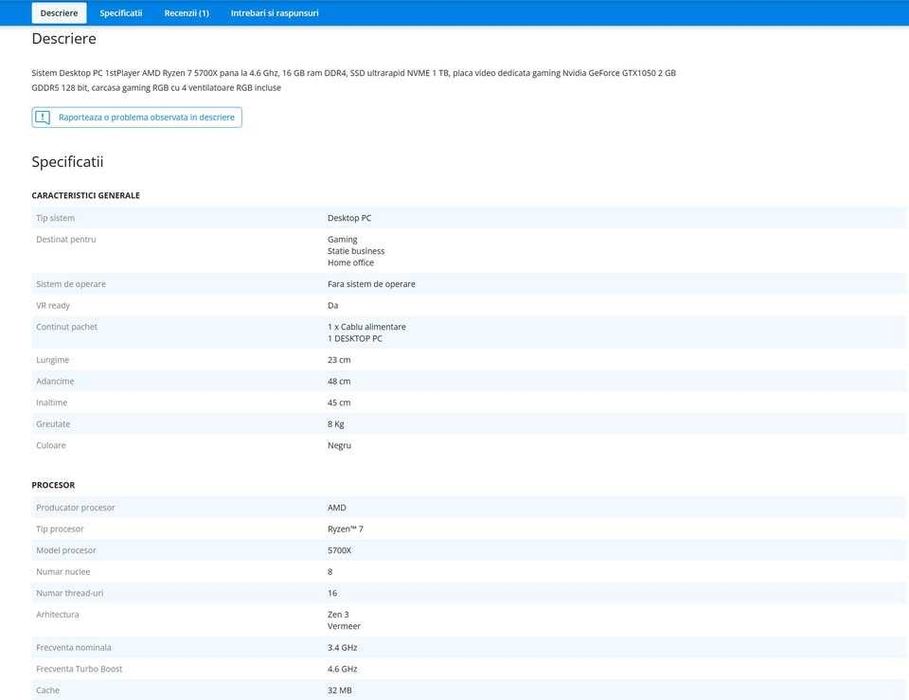The width and height of the screenshot is (909, 700).
Task: Select the 8 cores value
Action: (x=330, y=572)
